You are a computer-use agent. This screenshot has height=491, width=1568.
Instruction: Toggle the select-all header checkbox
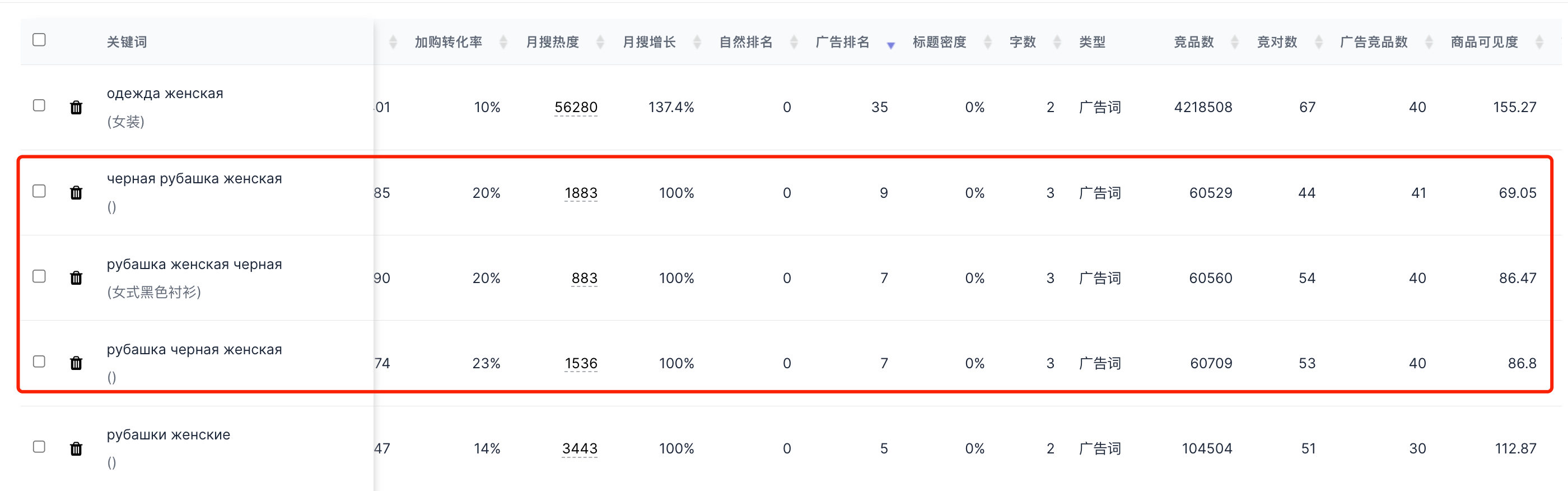coord(39,40)
